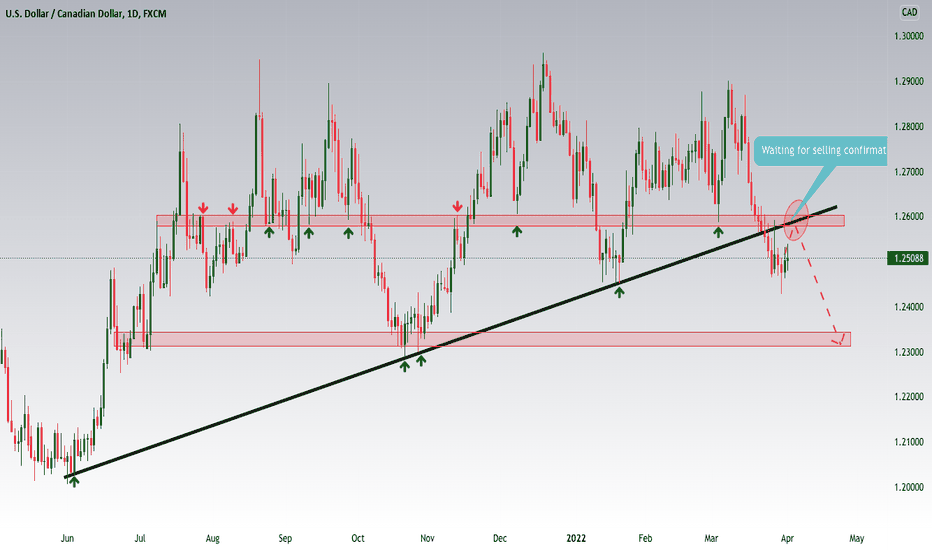Click the 1.26000 price axis label

click(x=909, y=216)
